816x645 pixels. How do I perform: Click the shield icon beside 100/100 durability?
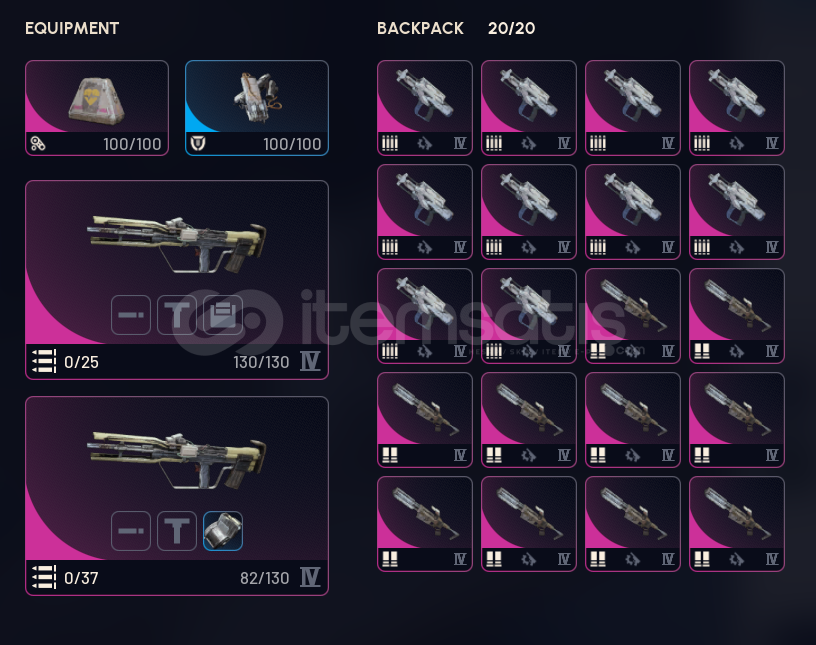[x=198, y=144]
